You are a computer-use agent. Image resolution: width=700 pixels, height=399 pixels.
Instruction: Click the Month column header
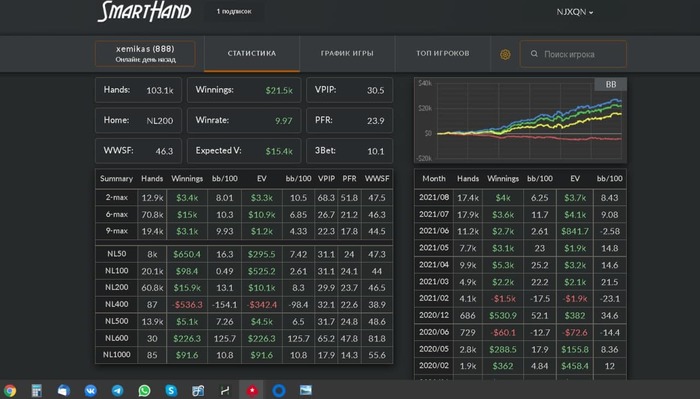click(433, 179)
